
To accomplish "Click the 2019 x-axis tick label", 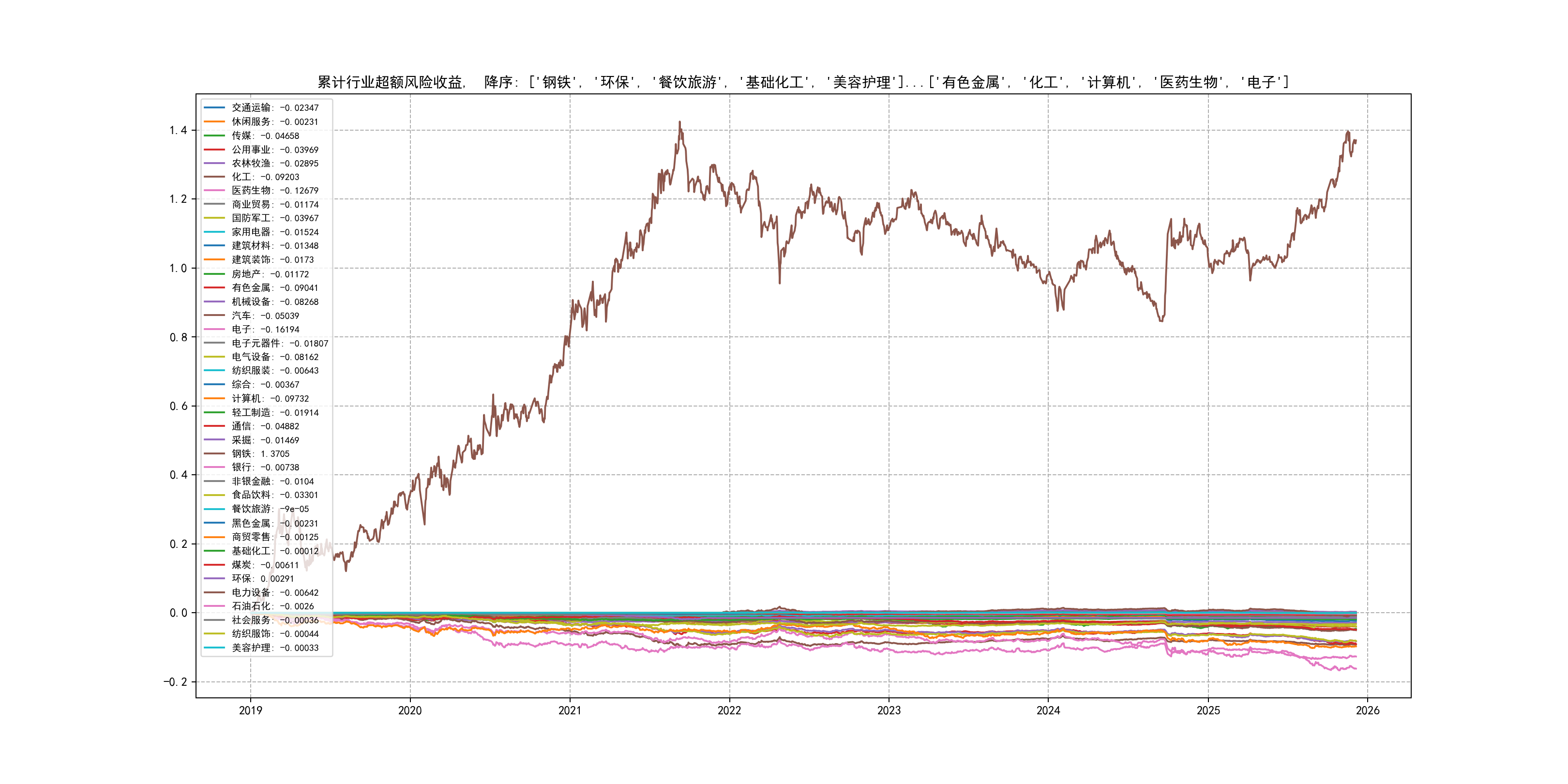I will tap(250, 710).
